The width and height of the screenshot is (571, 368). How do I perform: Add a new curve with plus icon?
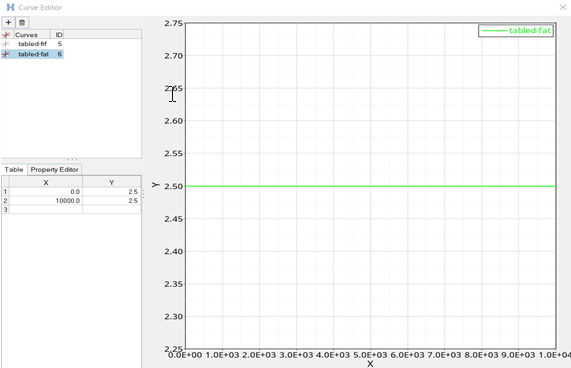click(8, 23)
